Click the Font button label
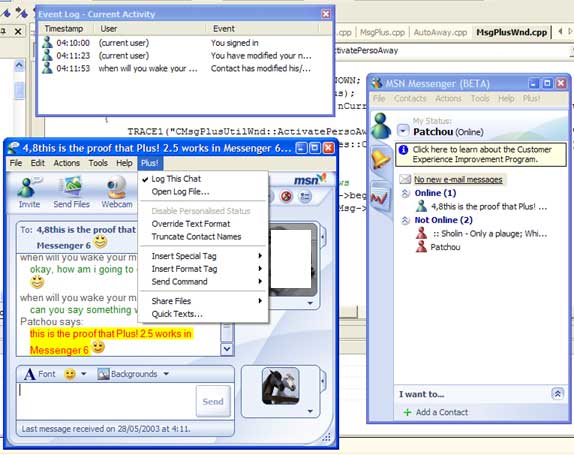The height and width of the screenshot is (455, 574). [46, 374]
